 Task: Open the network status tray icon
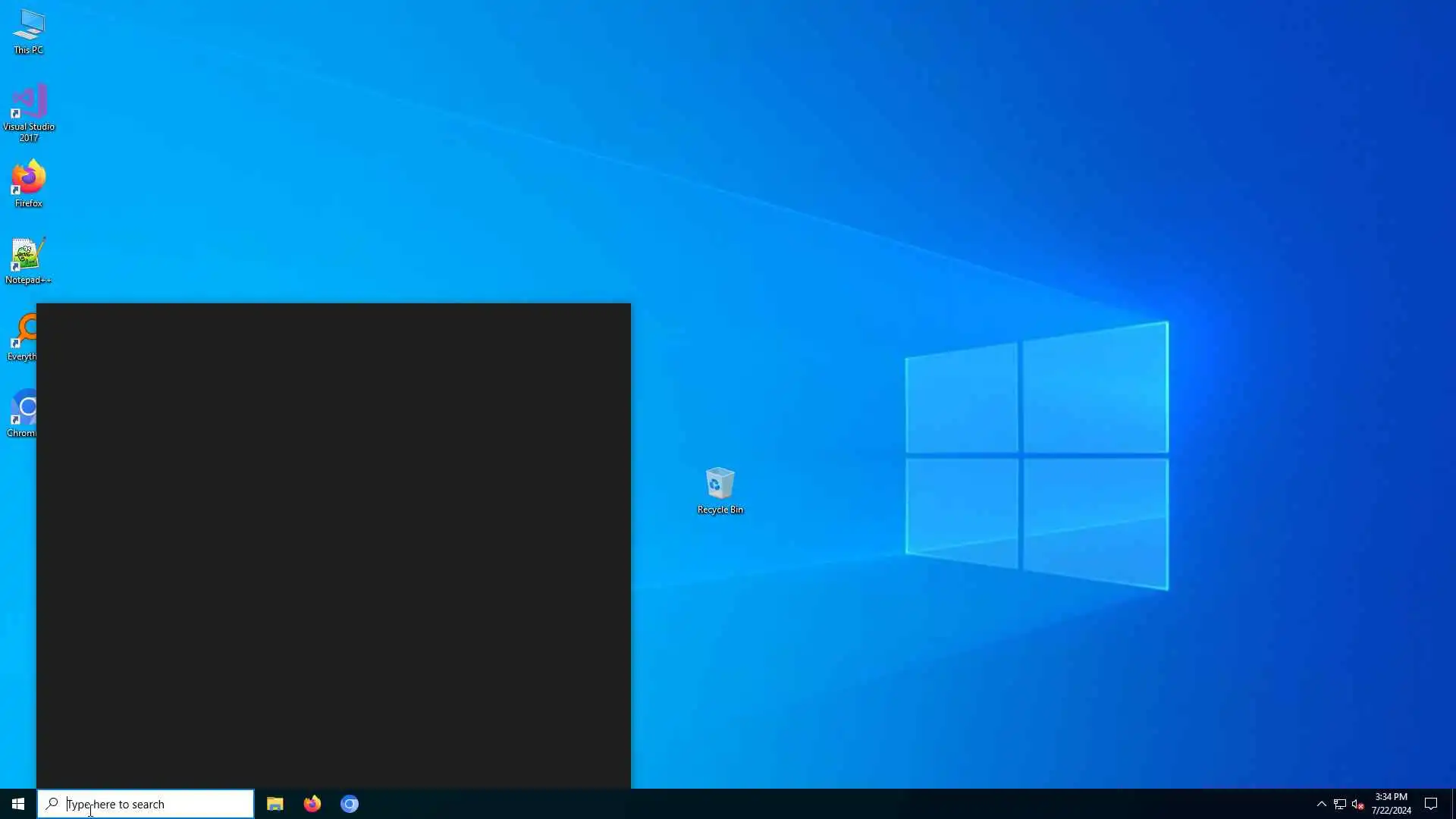(1339, 804)
